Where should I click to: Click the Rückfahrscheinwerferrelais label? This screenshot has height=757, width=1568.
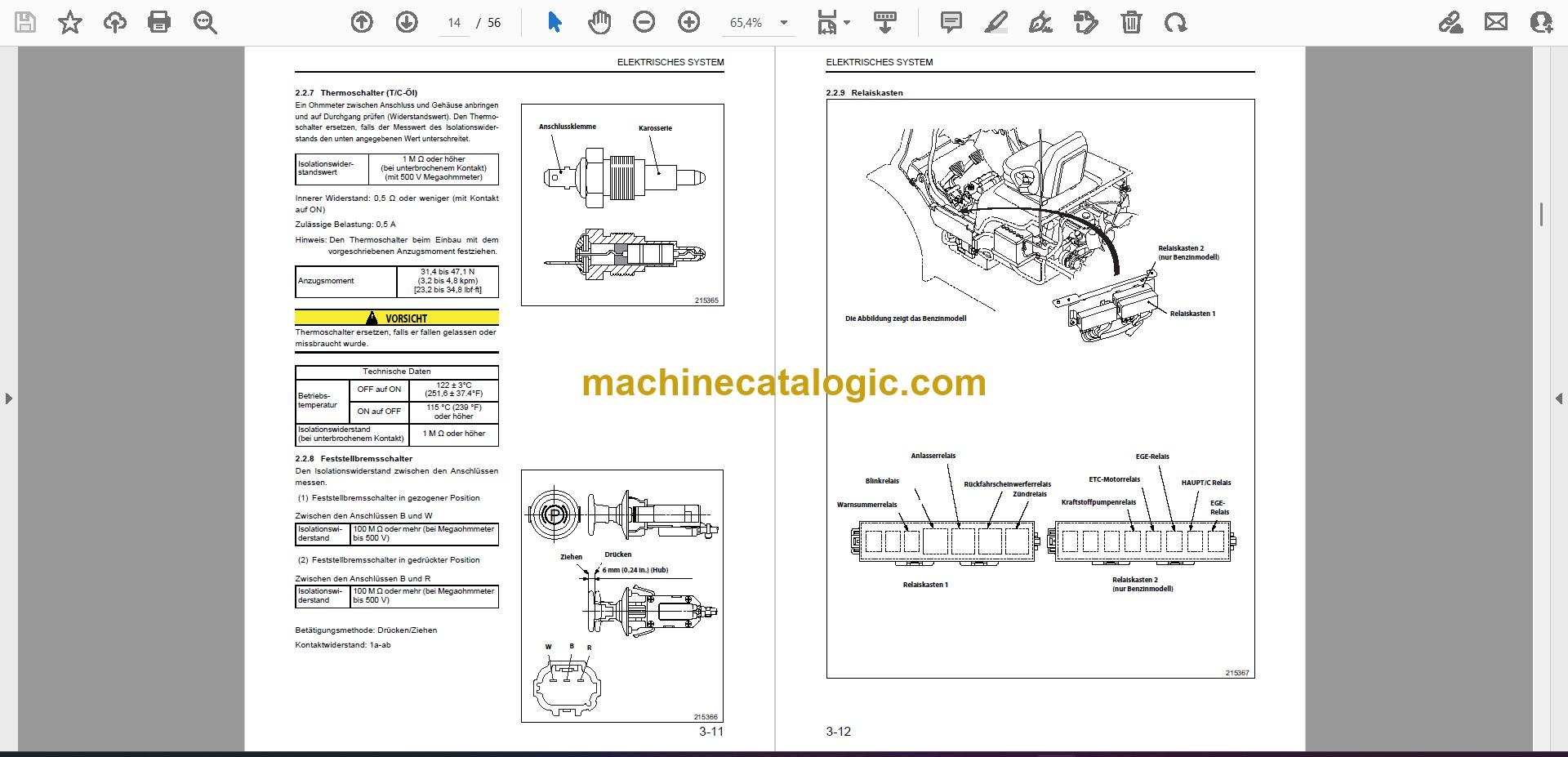tap(1007, 484)
